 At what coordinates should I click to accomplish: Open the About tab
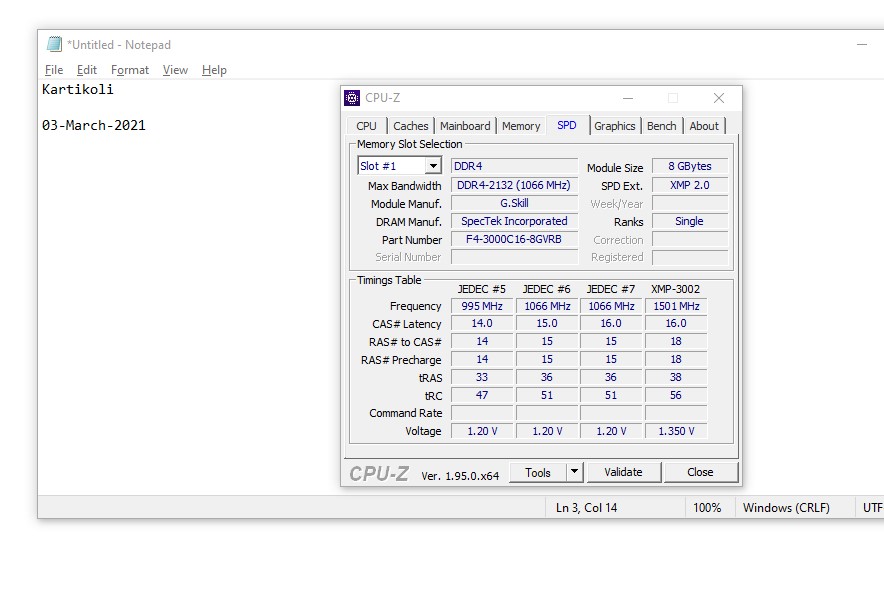point(704,126)
